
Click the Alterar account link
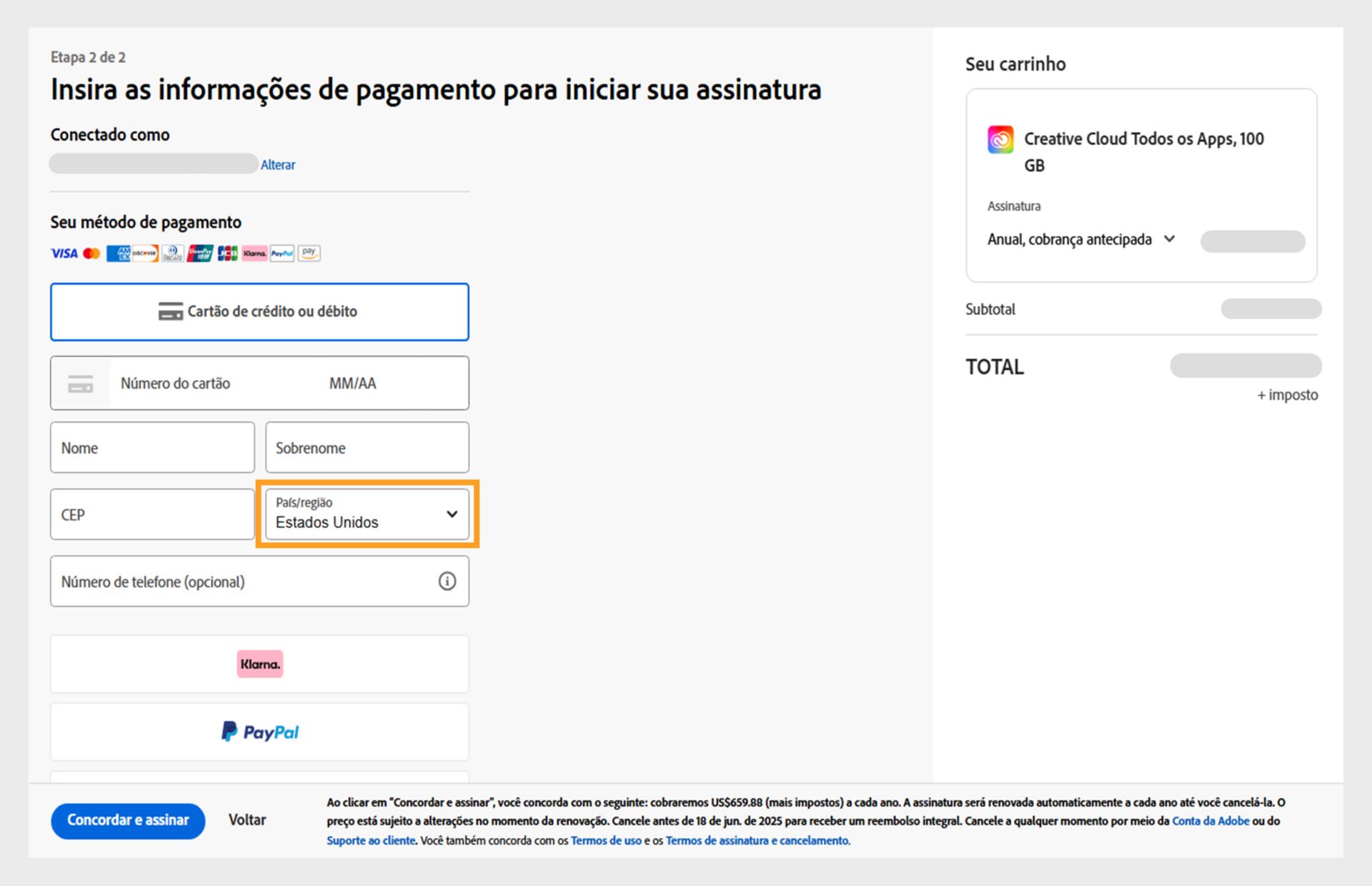(278, 165)
